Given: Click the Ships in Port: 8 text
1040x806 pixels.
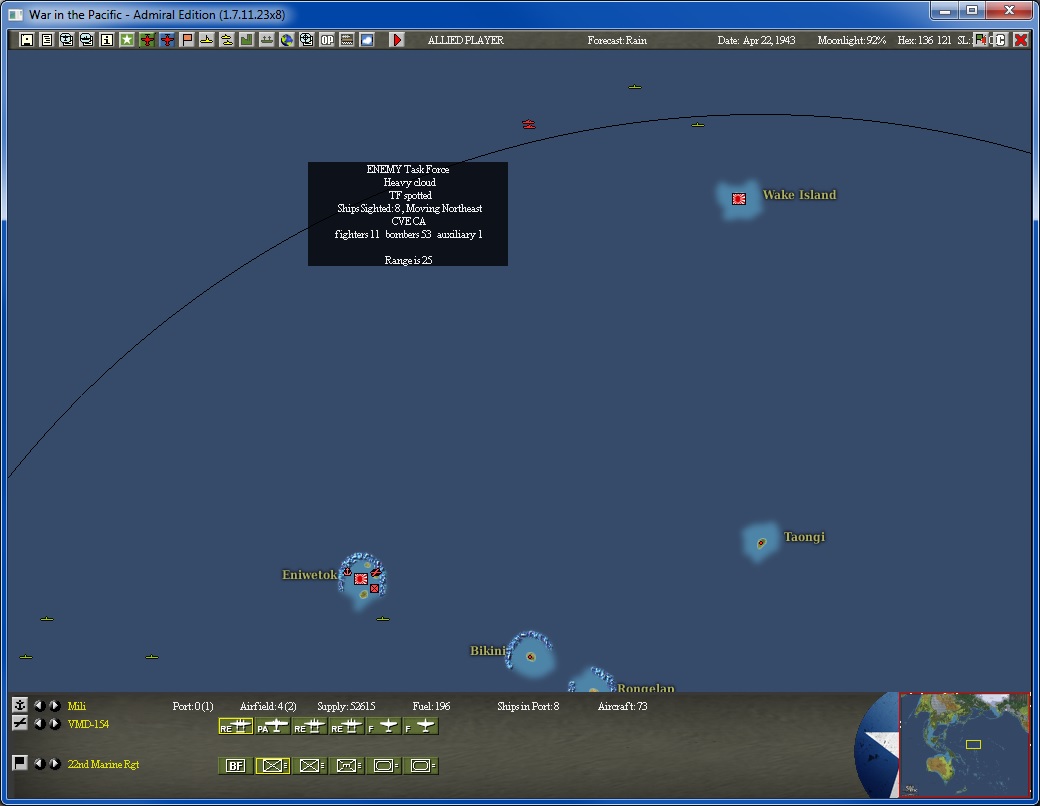Looking at the screenshot, I should point(528,706).
